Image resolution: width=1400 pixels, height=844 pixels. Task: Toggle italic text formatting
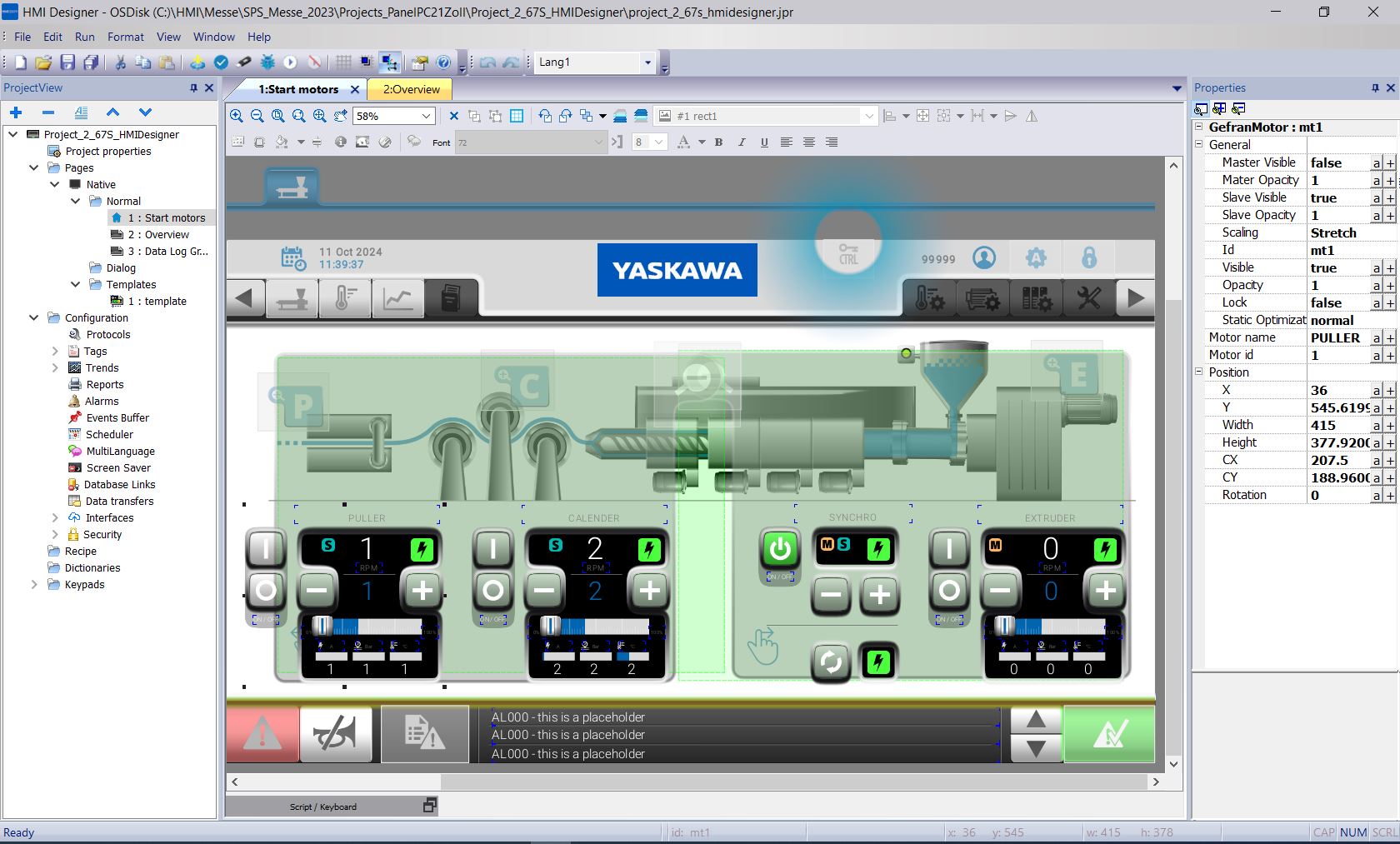click(x=741, y=142)
